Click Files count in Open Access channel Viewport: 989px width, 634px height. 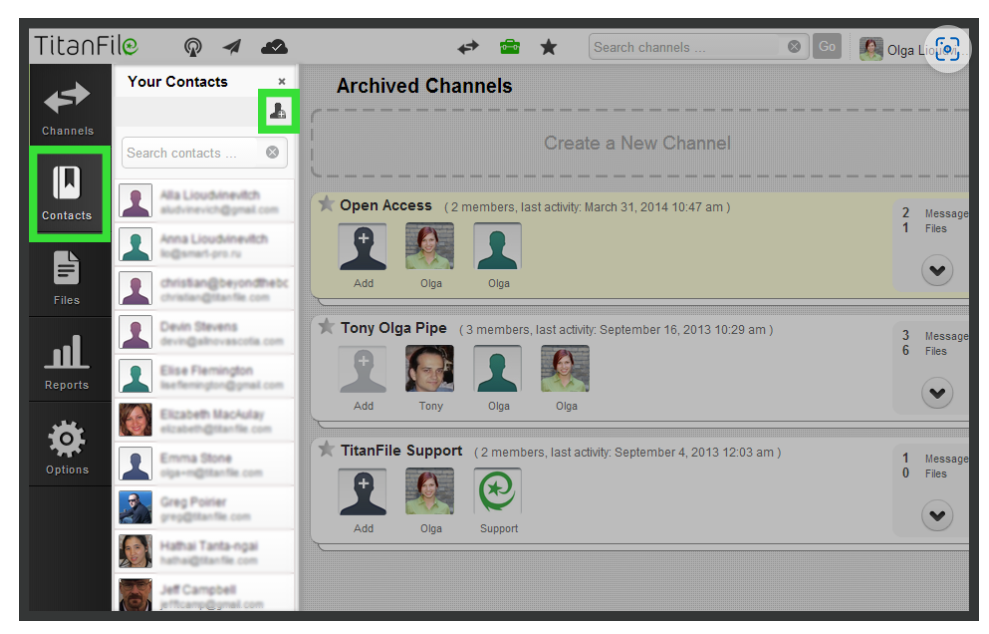click(x=925, y=228)
